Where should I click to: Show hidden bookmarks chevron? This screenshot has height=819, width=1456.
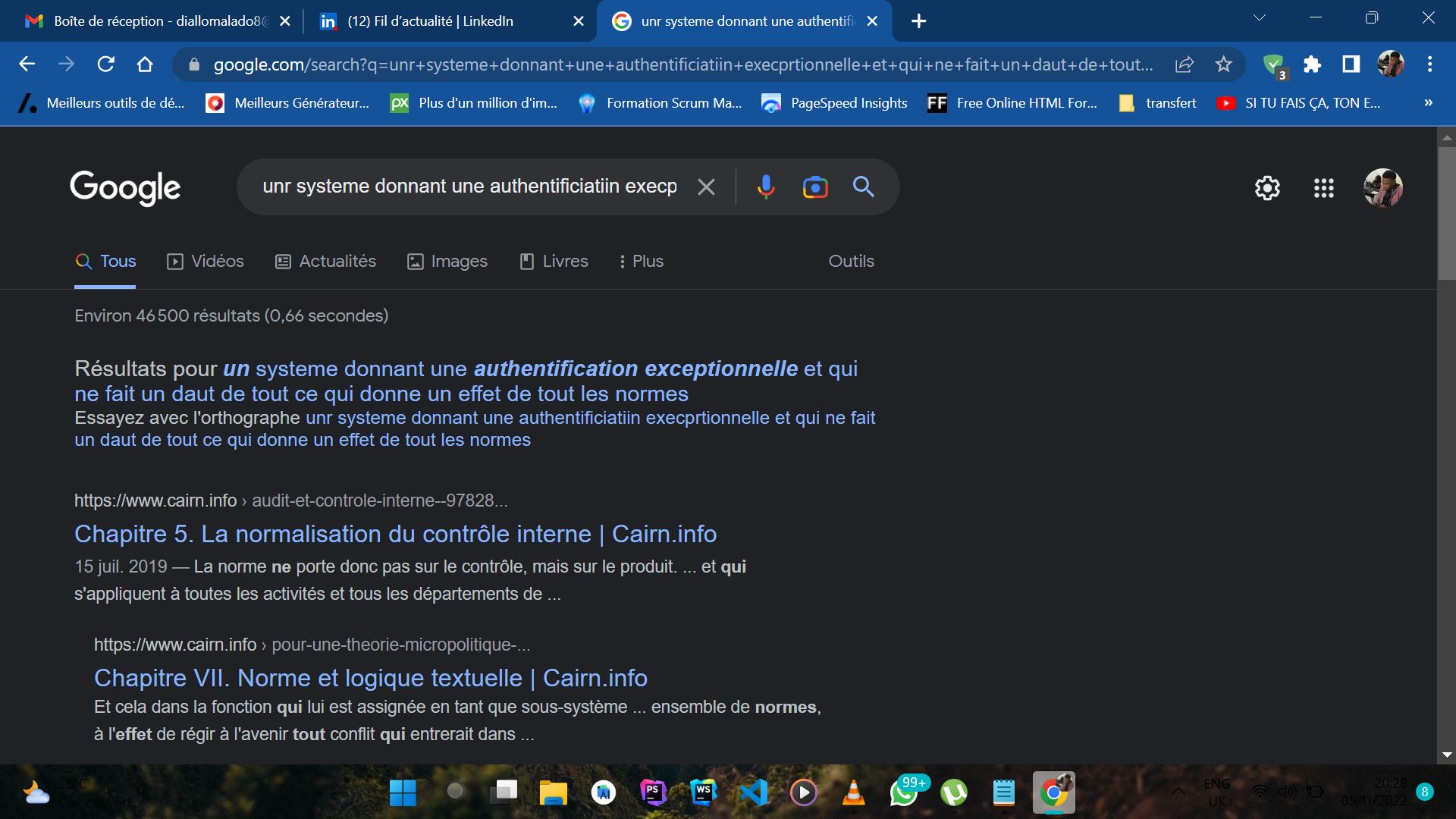1428,103
